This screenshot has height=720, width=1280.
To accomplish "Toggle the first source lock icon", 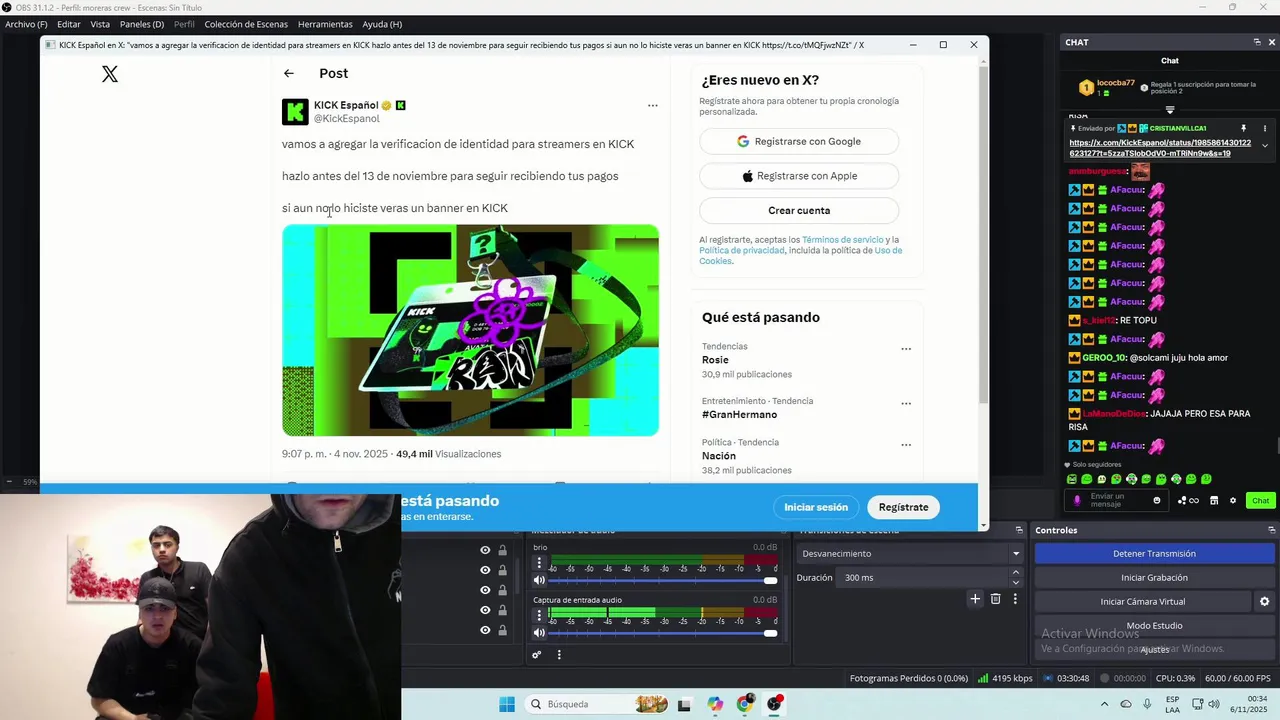I will tap(502, 550).
